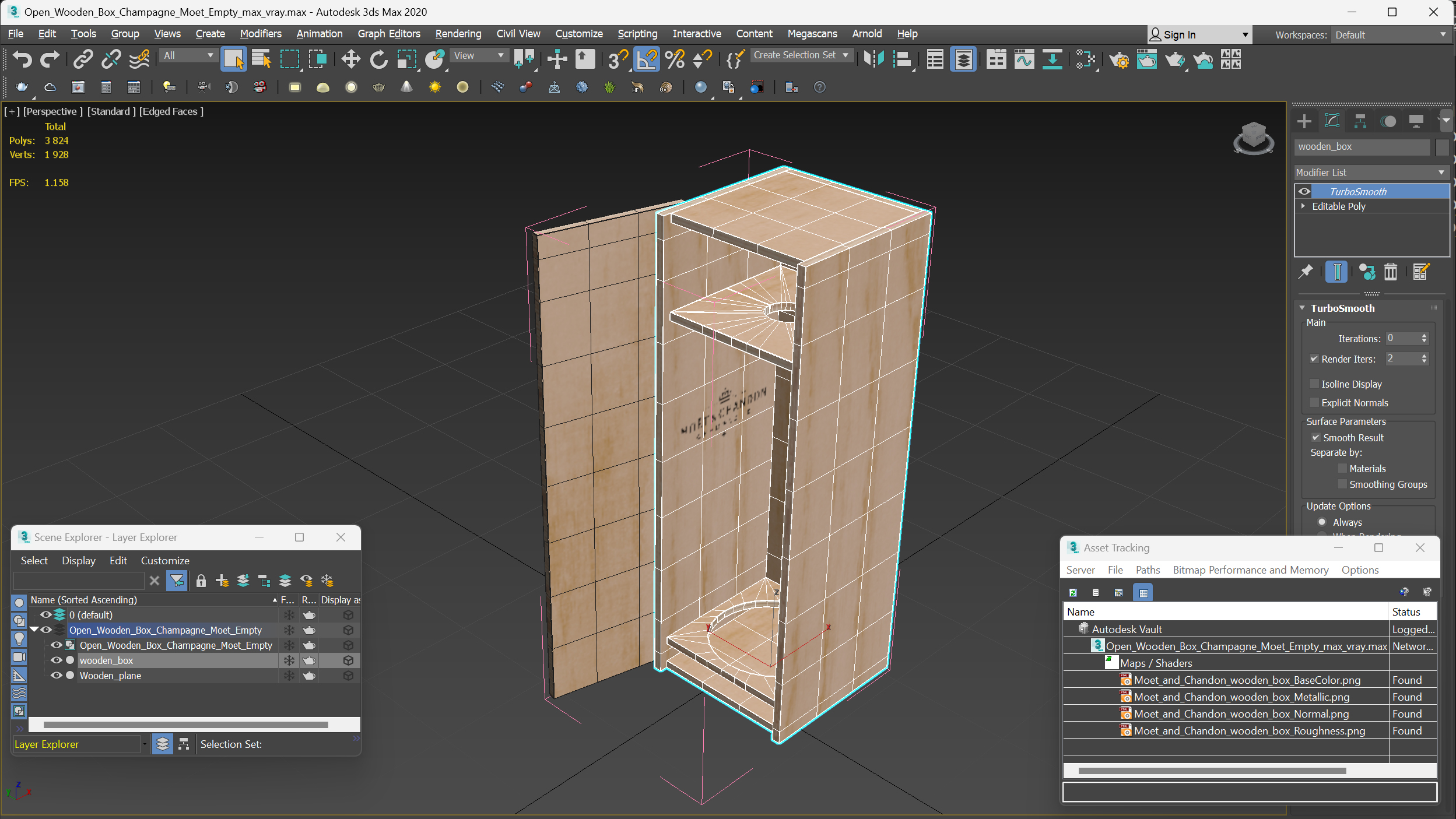Click the Name (Sorted Ascending) column header
The image size is (1456, 819).
153,600
